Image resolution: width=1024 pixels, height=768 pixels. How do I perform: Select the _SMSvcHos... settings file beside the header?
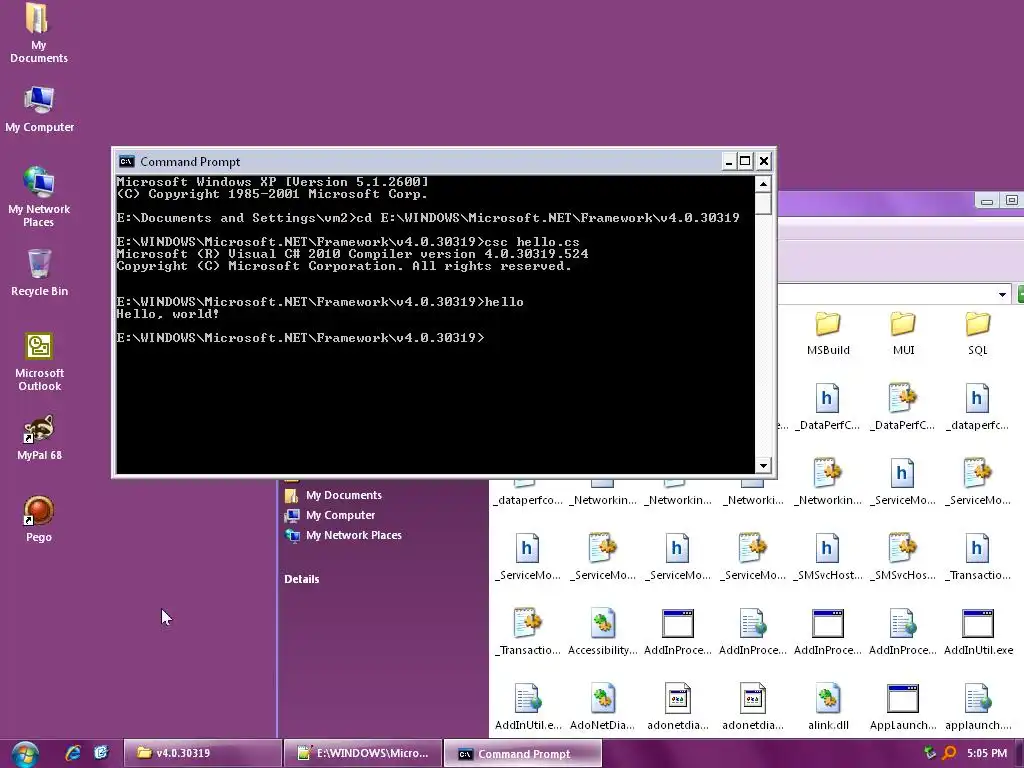coord(903,558)
